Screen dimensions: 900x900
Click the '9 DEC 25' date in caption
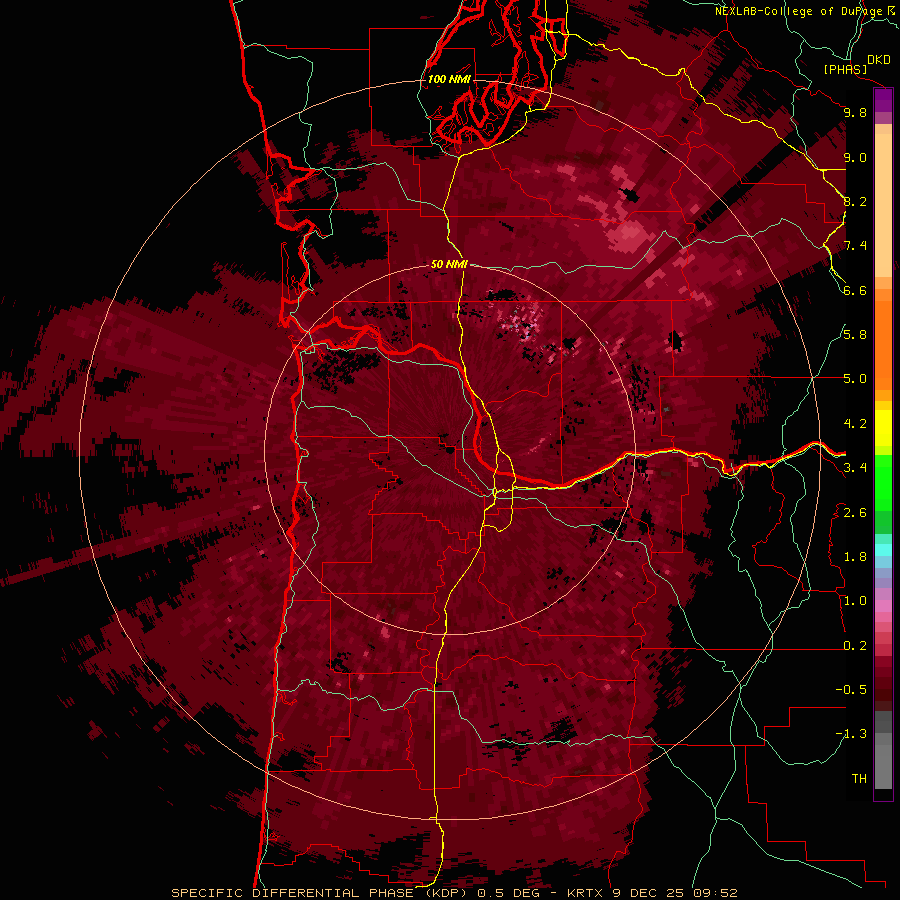click(x=650, y=893)
